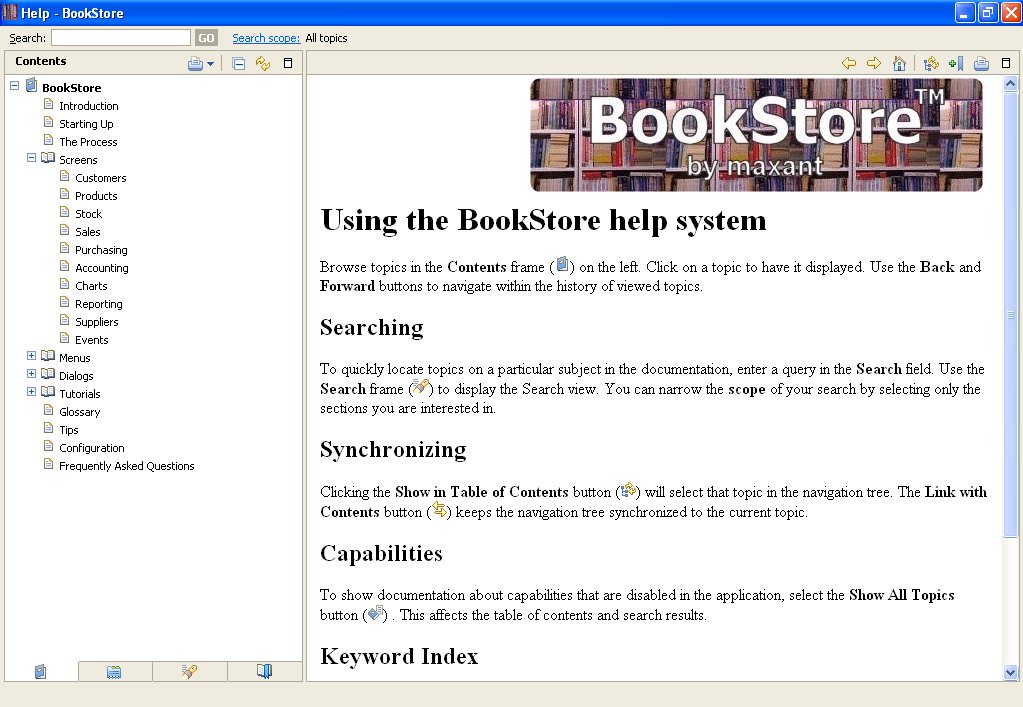Expand the Dialogs tree node
The width and height of the screenshot is (1023, 707).
[31, 374]
